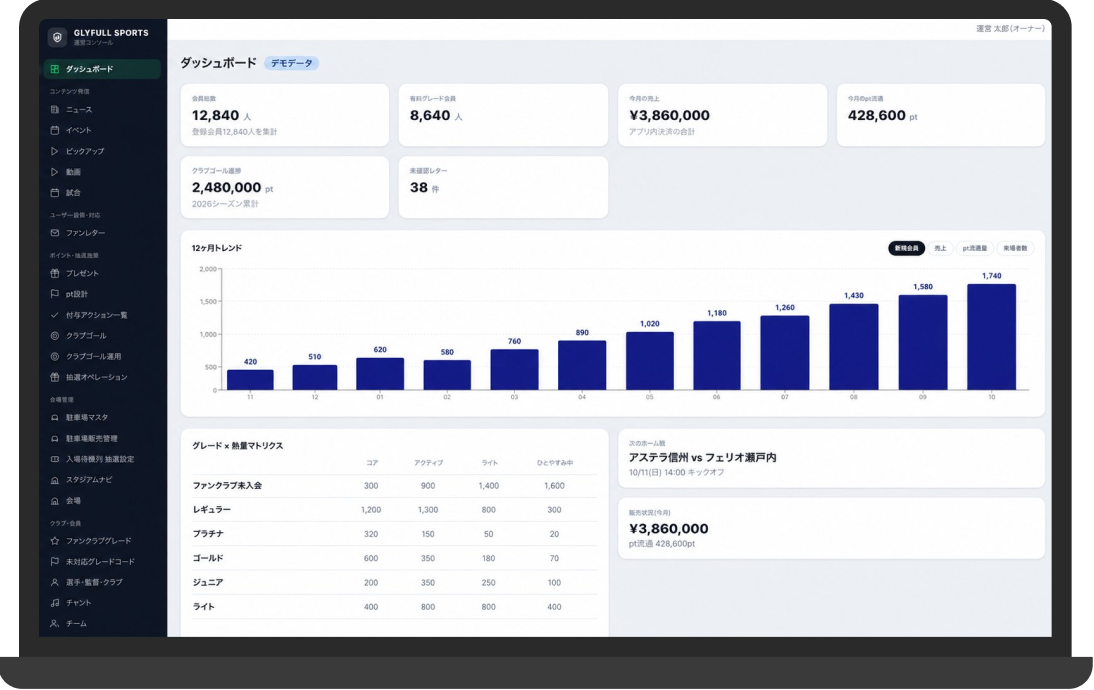Click the chart bar labeled 420
The image size is (1094, 690).
(250, 380)
